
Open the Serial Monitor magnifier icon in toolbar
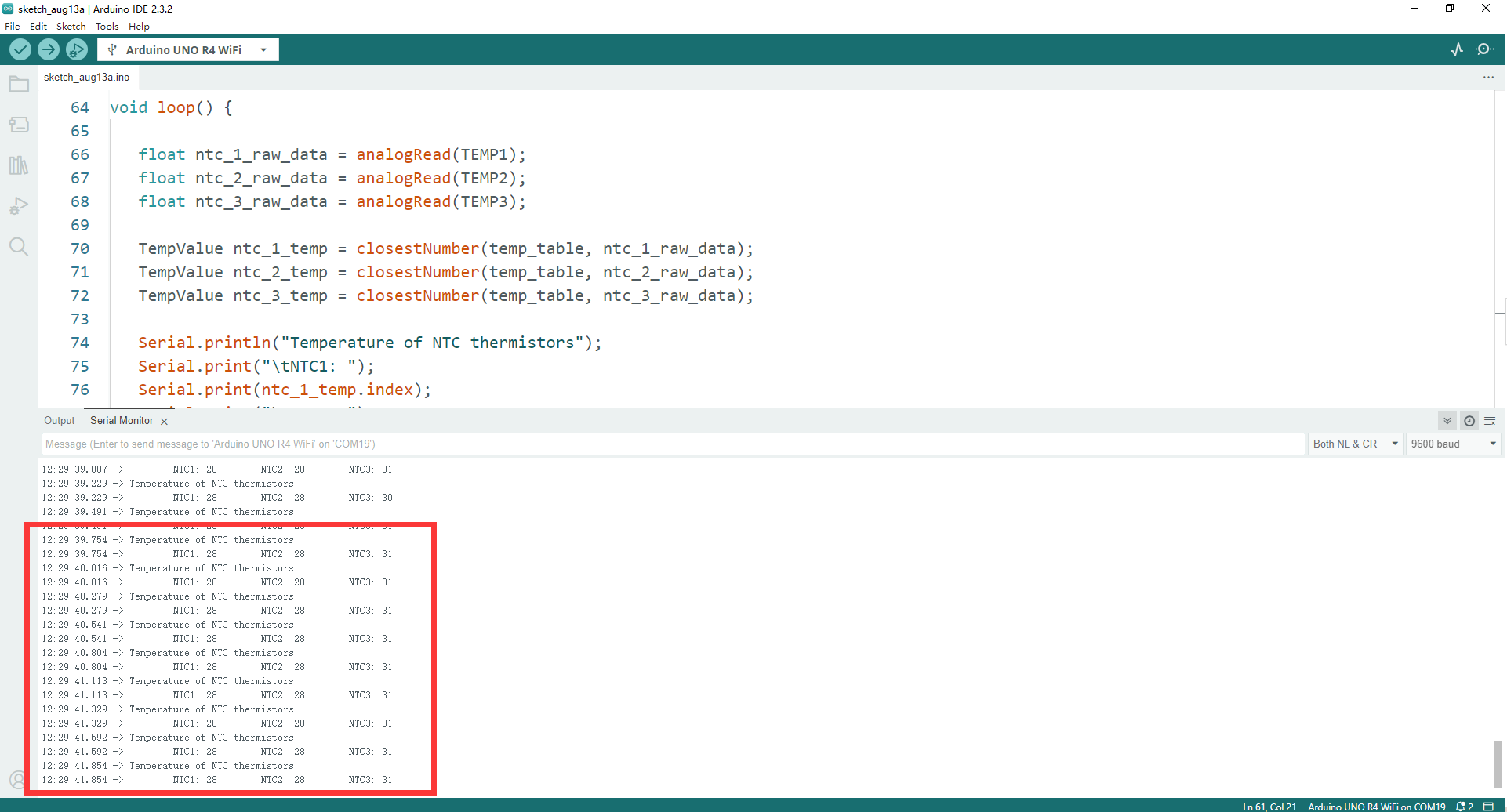pos(1484,49)
